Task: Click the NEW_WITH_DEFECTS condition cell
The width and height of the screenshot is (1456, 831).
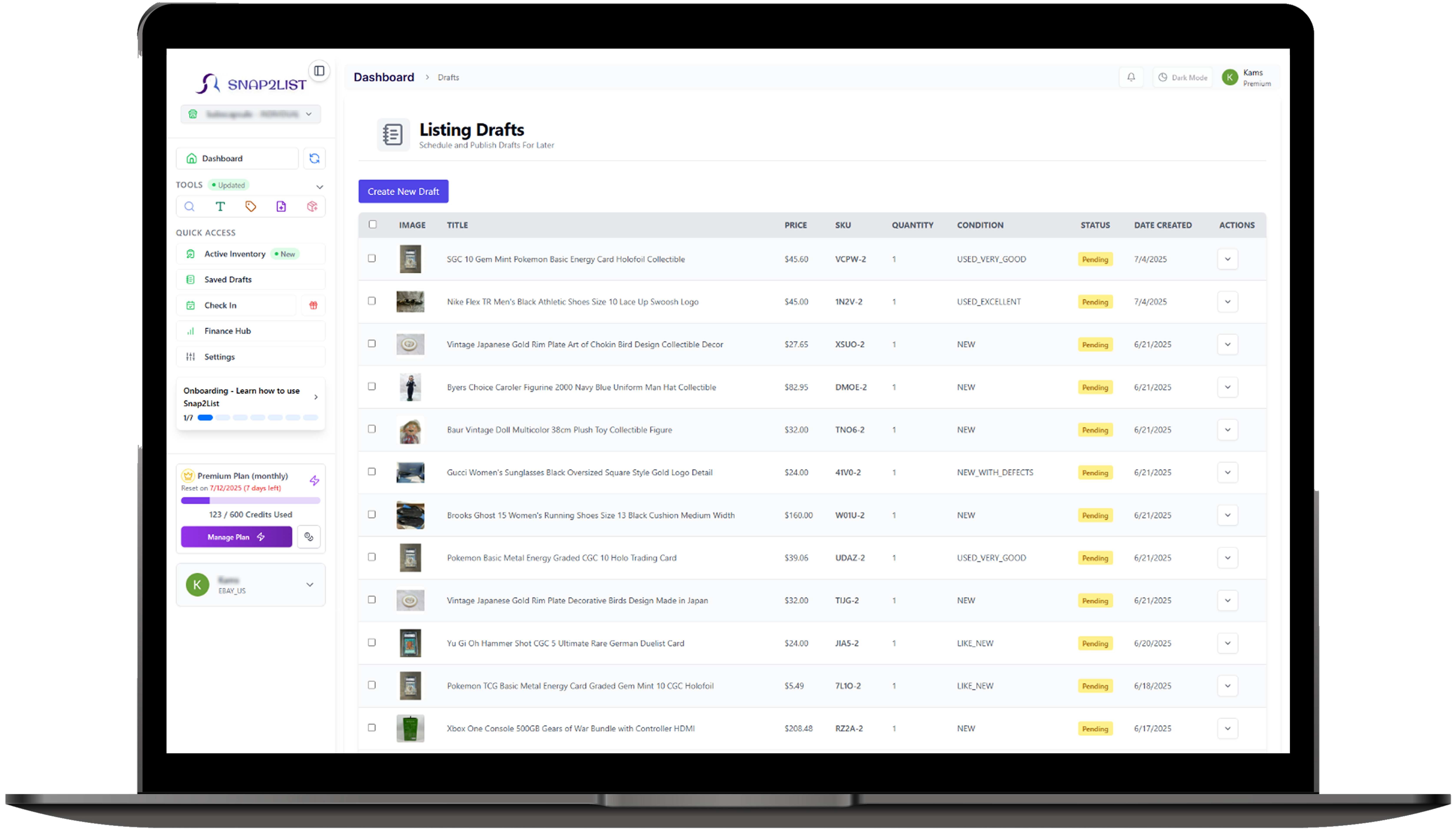Action: (x=995, y=473)
